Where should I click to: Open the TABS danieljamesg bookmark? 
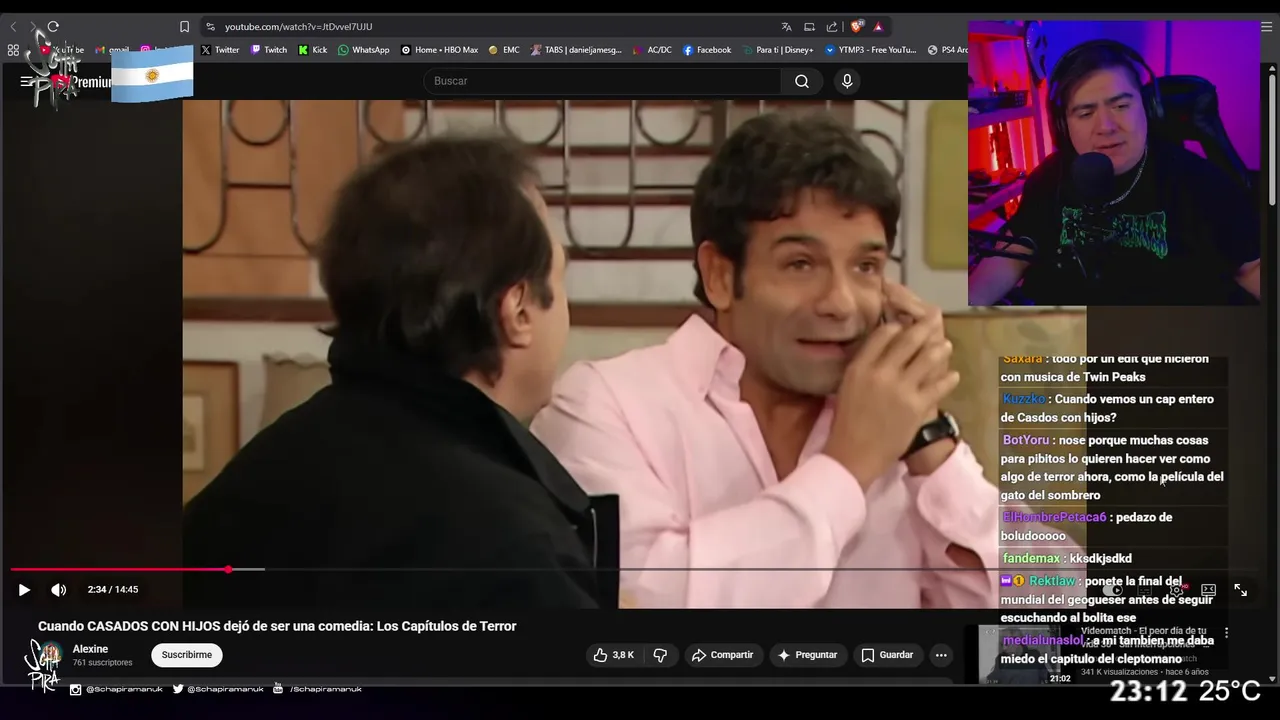click(x=575, y=50)
